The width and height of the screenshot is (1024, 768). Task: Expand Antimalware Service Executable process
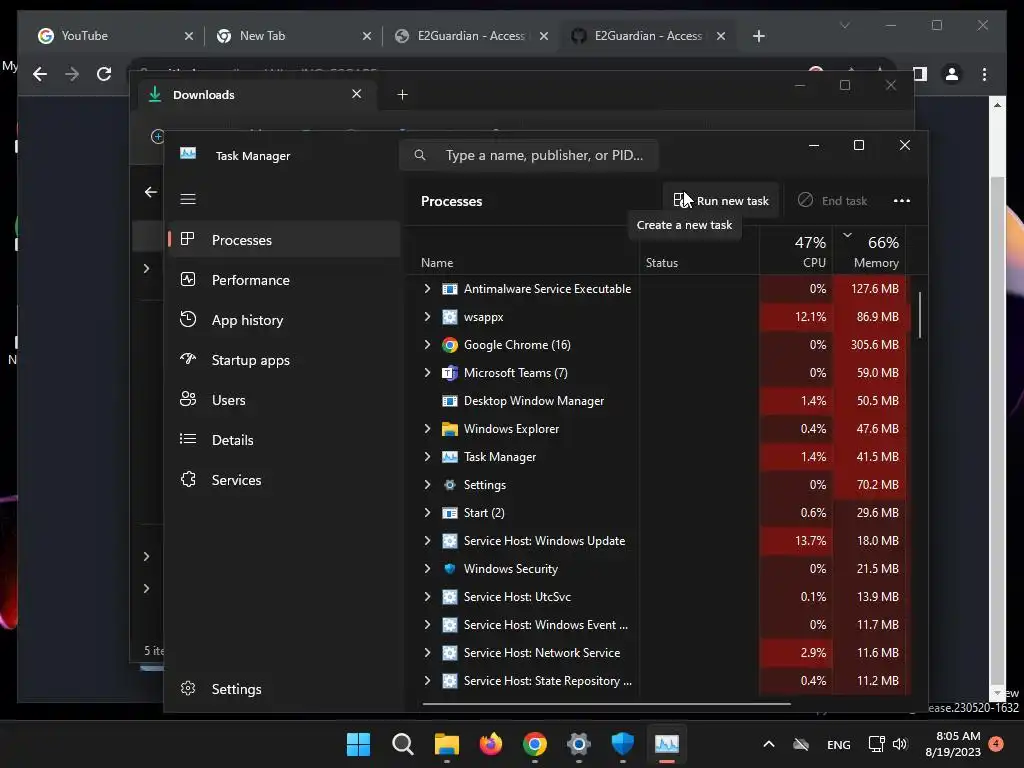tap(427, 289)
